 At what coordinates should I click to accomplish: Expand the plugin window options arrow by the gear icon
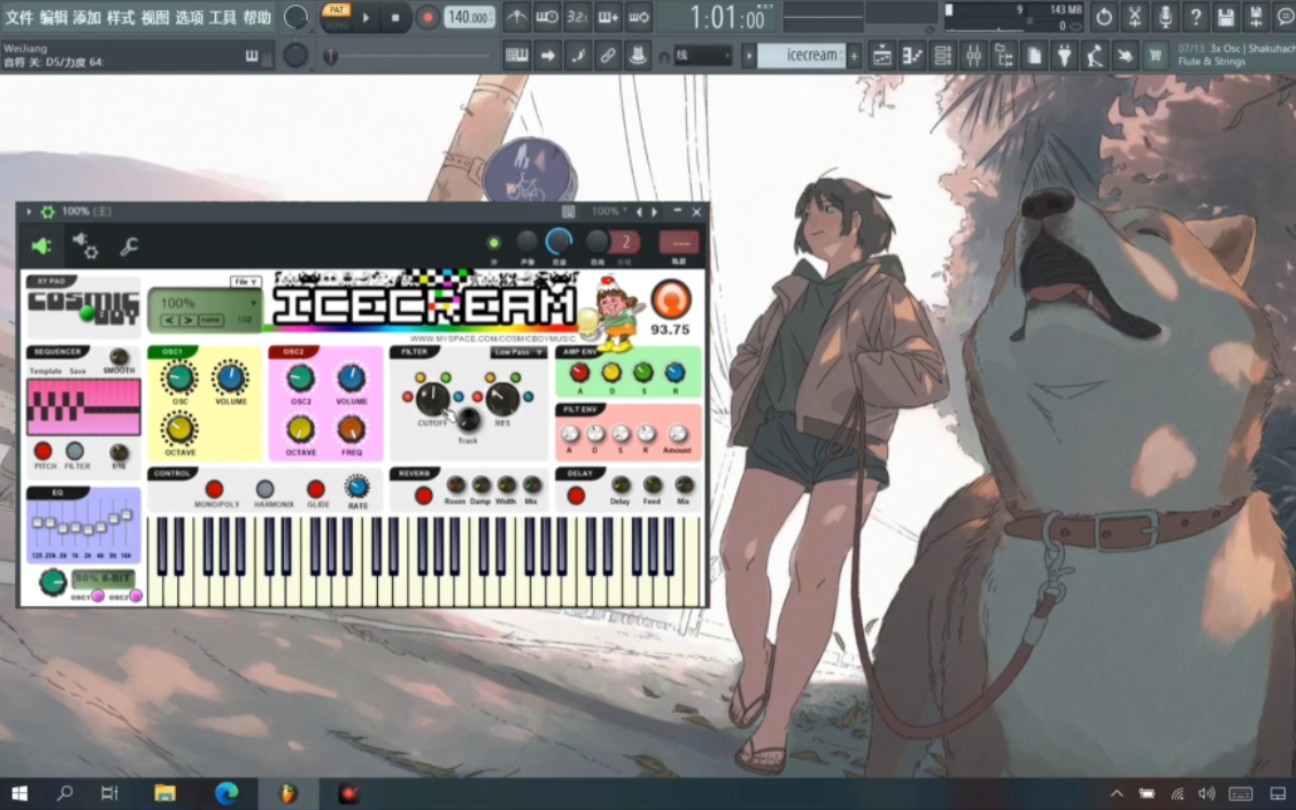(29, 212)
